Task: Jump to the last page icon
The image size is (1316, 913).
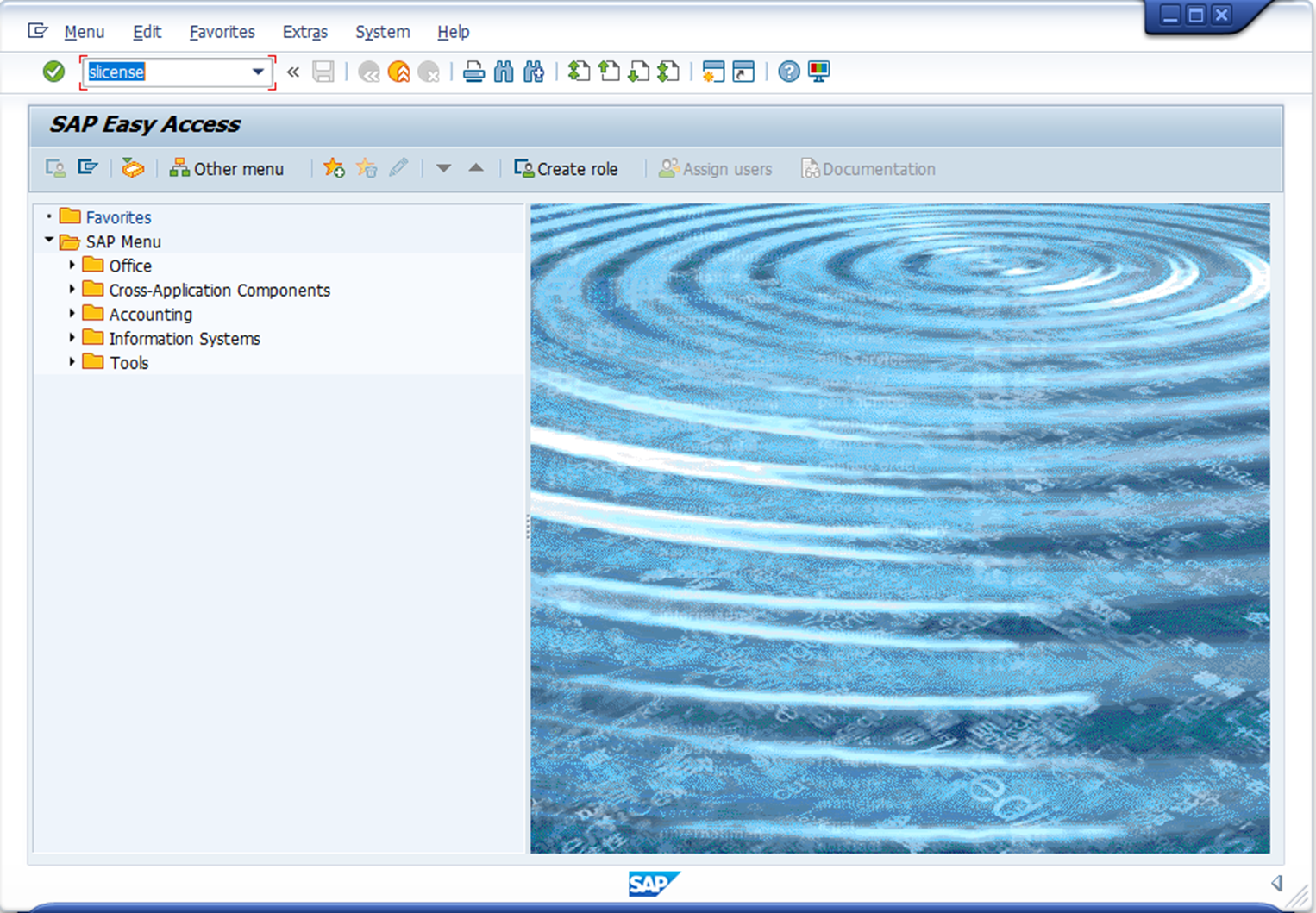Action: tap(668, 72)
